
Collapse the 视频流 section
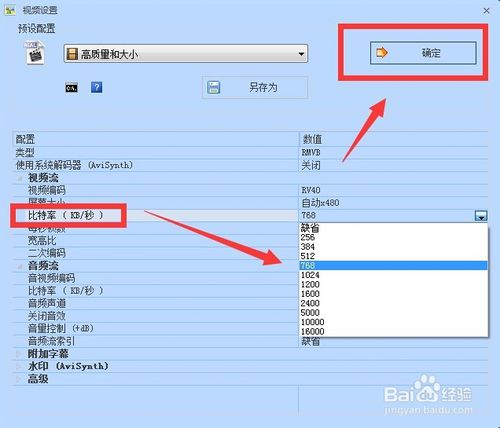(20, 178)
